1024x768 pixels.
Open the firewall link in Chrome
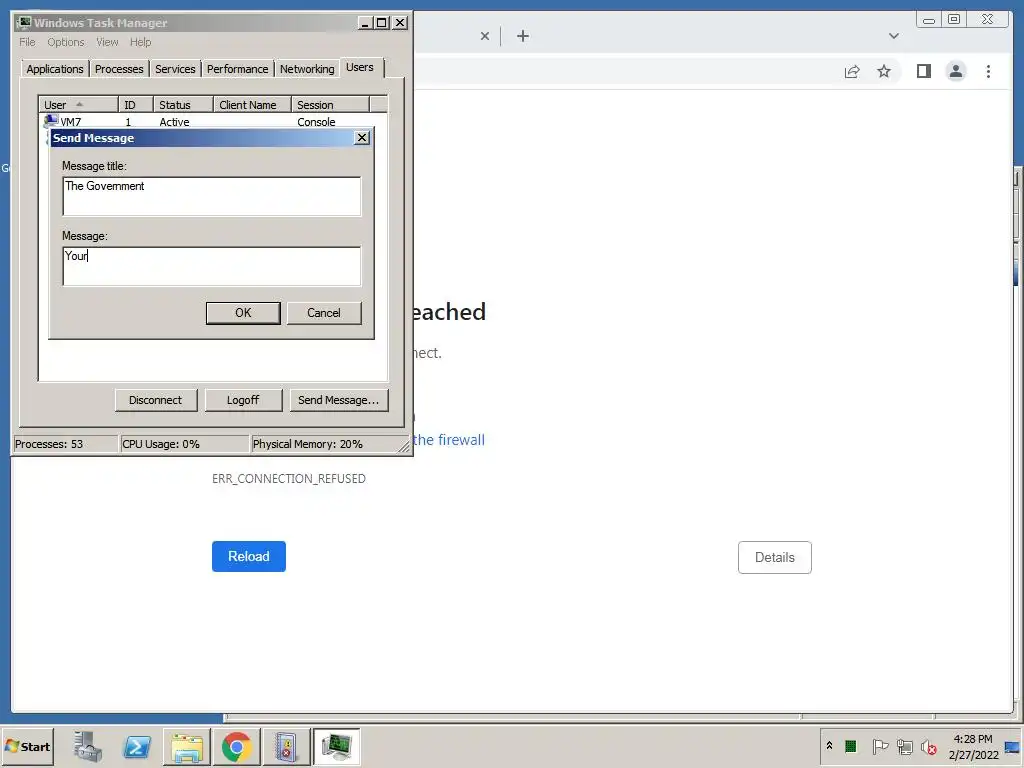[x=449, y=440]
